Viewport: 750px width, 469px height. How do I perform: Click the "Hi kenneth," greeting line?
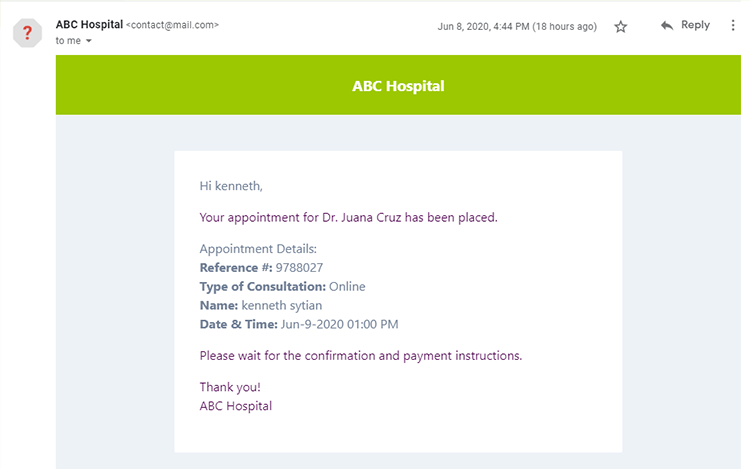pos(231,185)
